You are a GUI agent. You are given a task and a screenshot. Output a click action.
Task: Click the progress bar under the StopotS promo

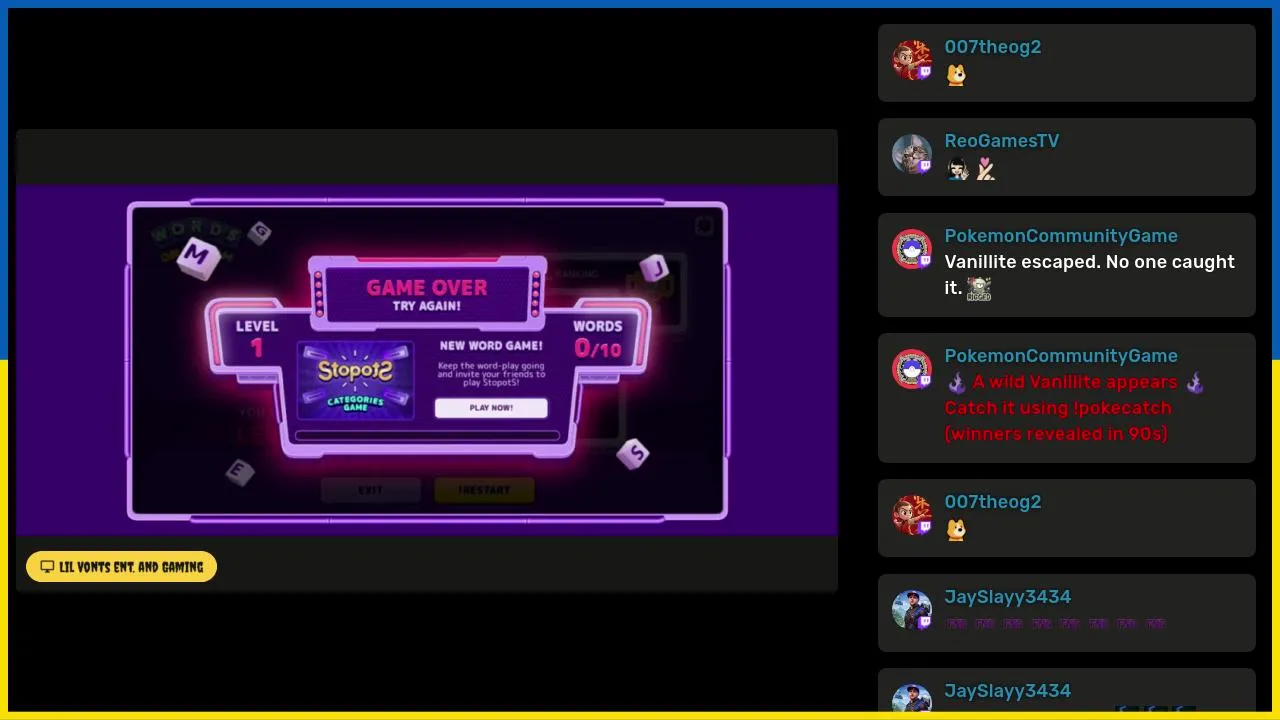(x=427, y=435)
